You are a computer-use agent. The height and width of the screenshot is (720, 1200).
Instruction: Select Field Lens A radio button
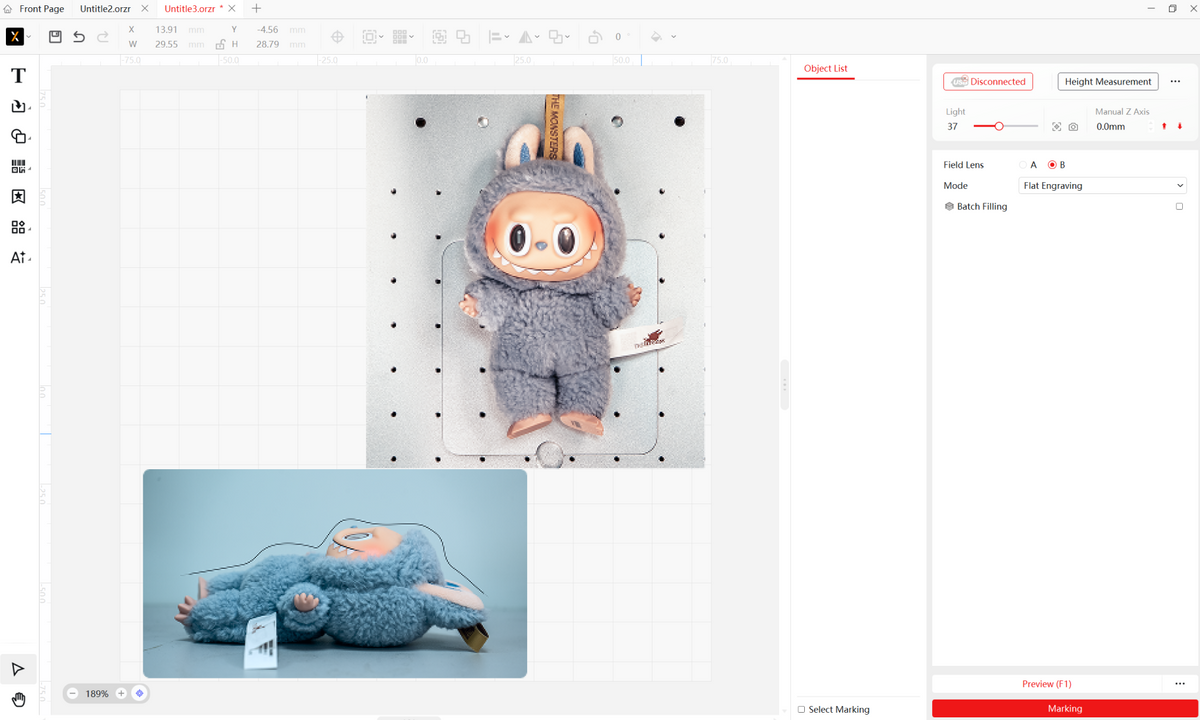coord(1023,164)
